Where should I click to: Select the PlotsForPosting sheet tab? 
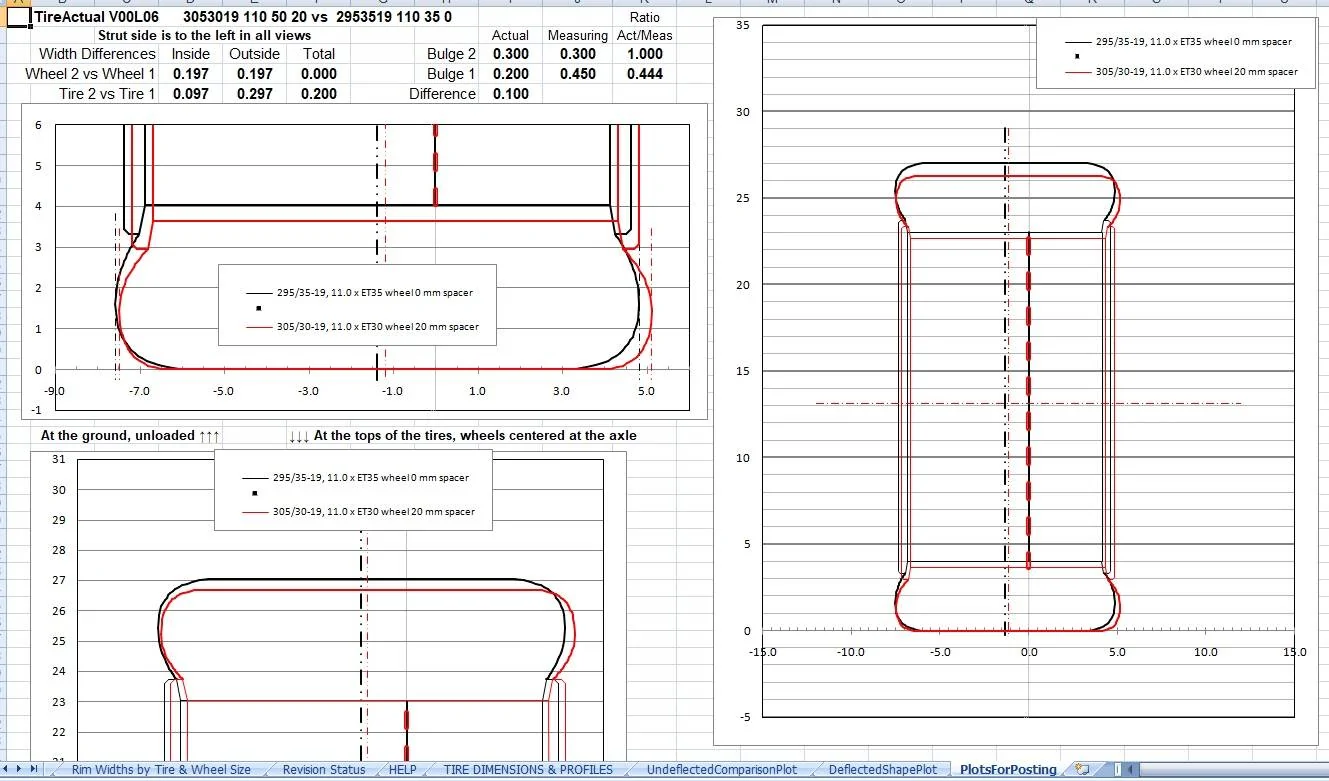coord(1008,770)
